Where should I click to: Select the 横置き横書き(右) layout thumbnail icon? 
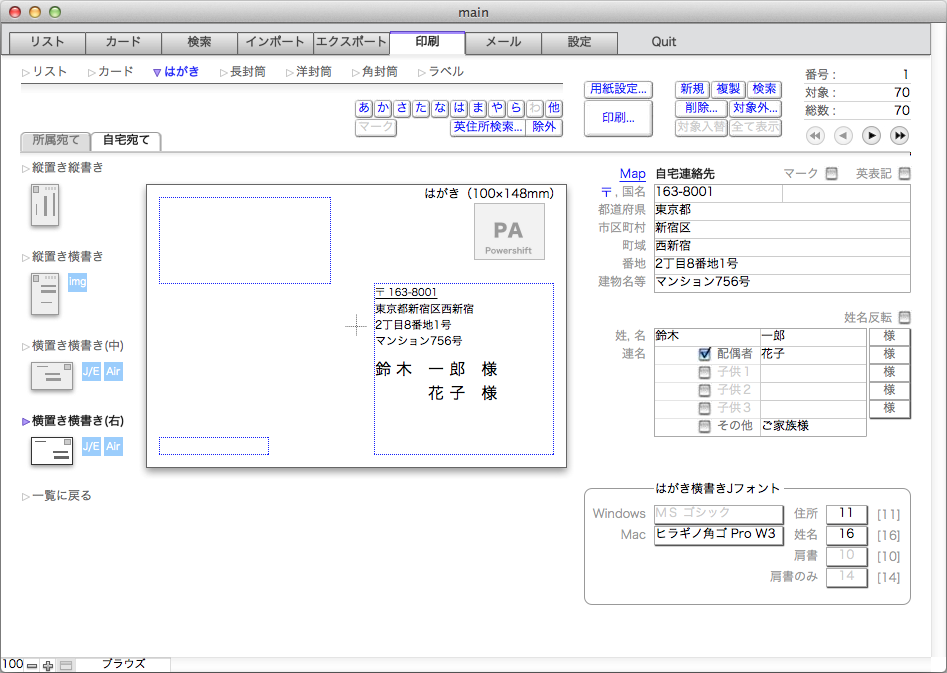[52, 451]
